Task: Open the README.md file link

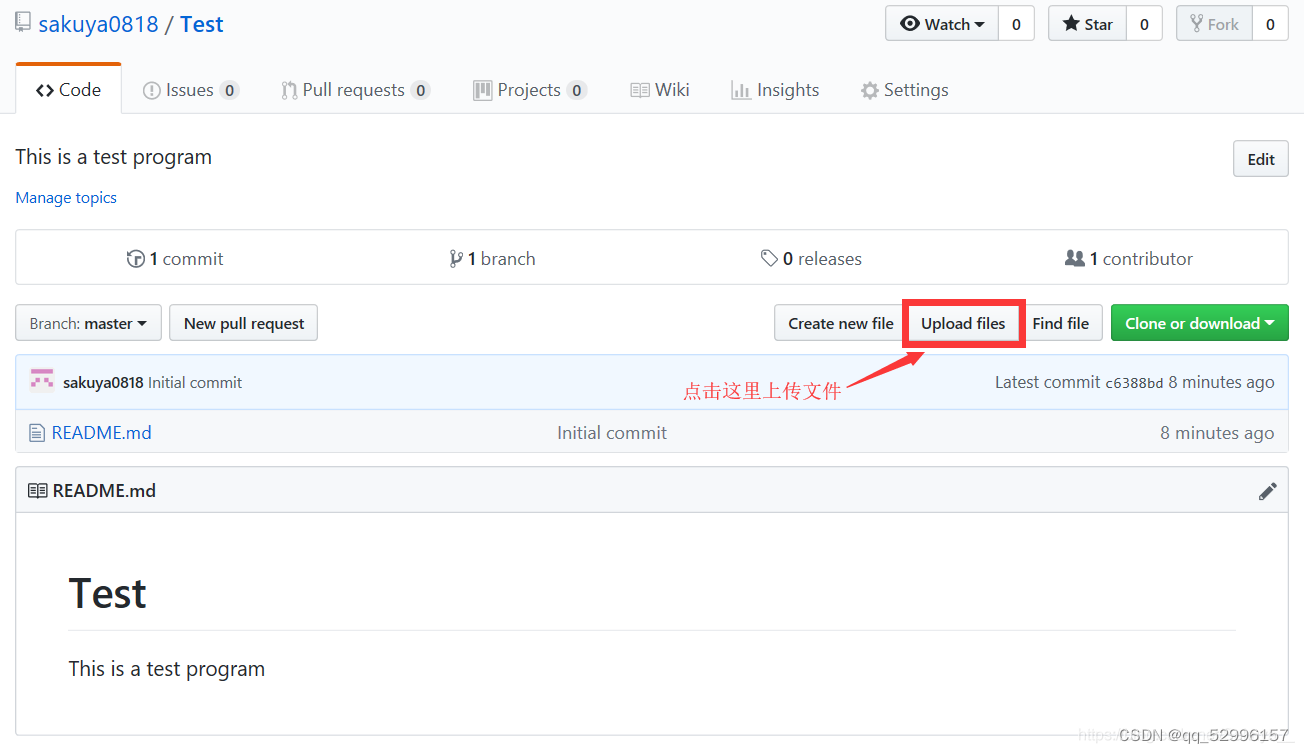Action: point(102,433)
